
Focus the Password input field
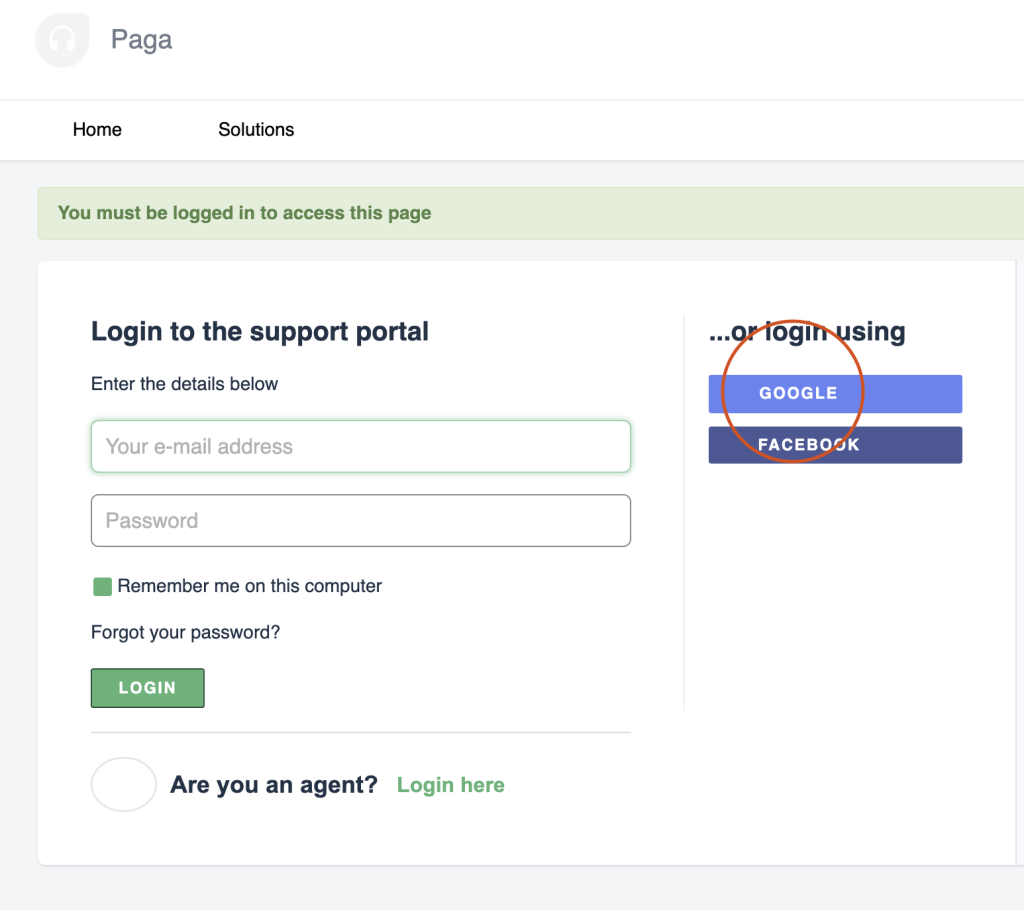point(360,521)
